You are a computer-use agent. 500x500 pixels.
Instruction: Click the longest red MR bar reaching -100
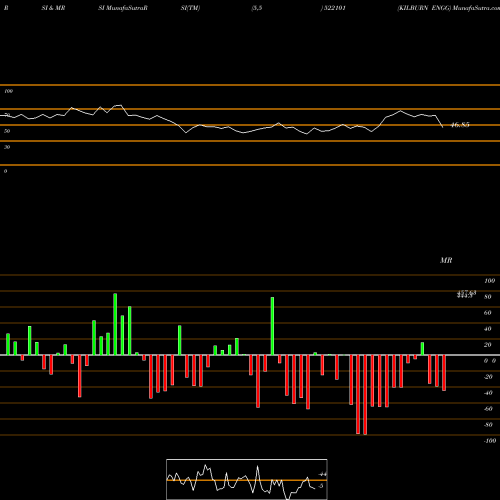365,395
